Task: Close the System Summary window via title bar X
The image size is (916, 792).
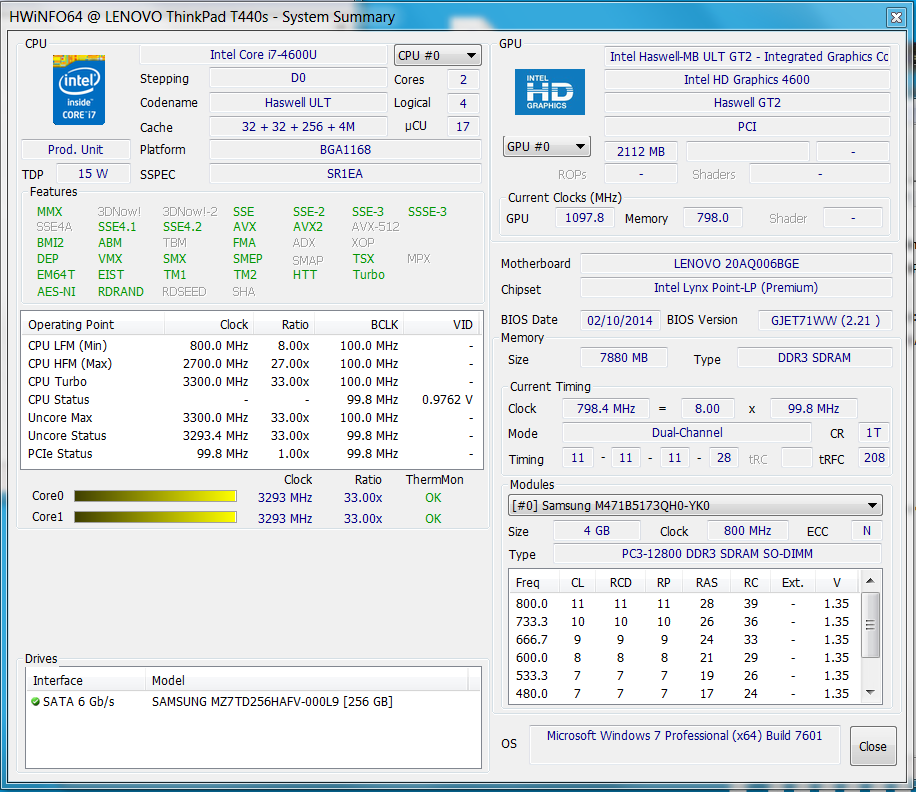Action: pyautogui.click(x=896, y=18)
